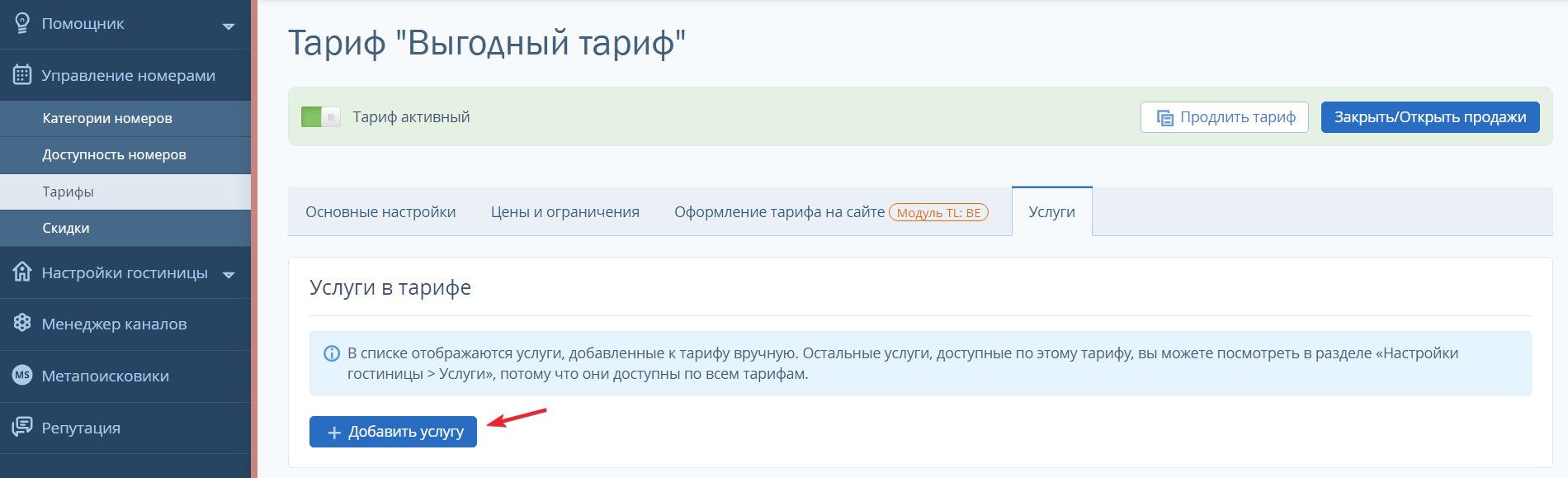Open Управление номерами menu section

click(x=125, y=75)
